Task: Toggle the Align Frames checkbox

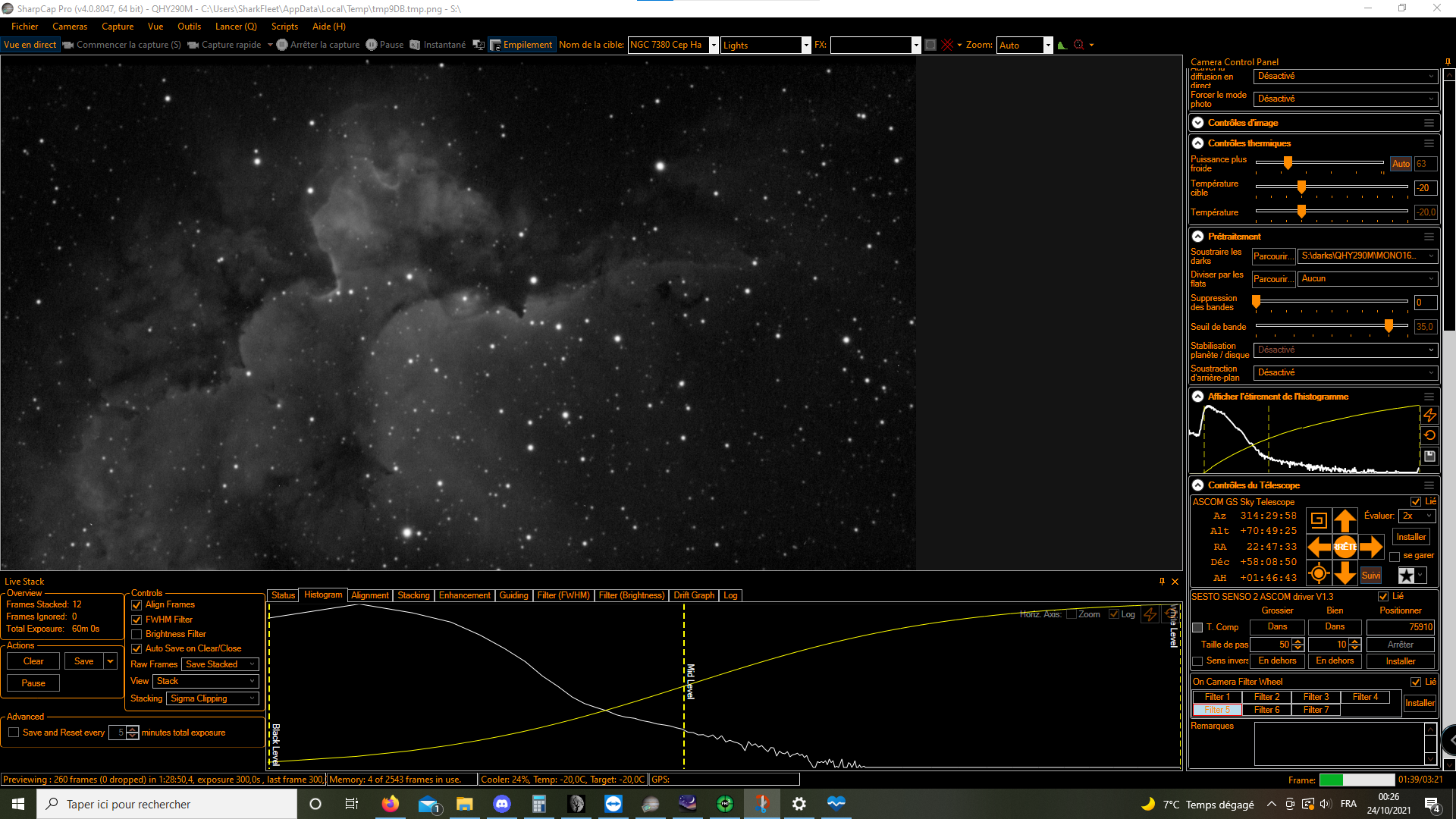Action: pos(136,605)
